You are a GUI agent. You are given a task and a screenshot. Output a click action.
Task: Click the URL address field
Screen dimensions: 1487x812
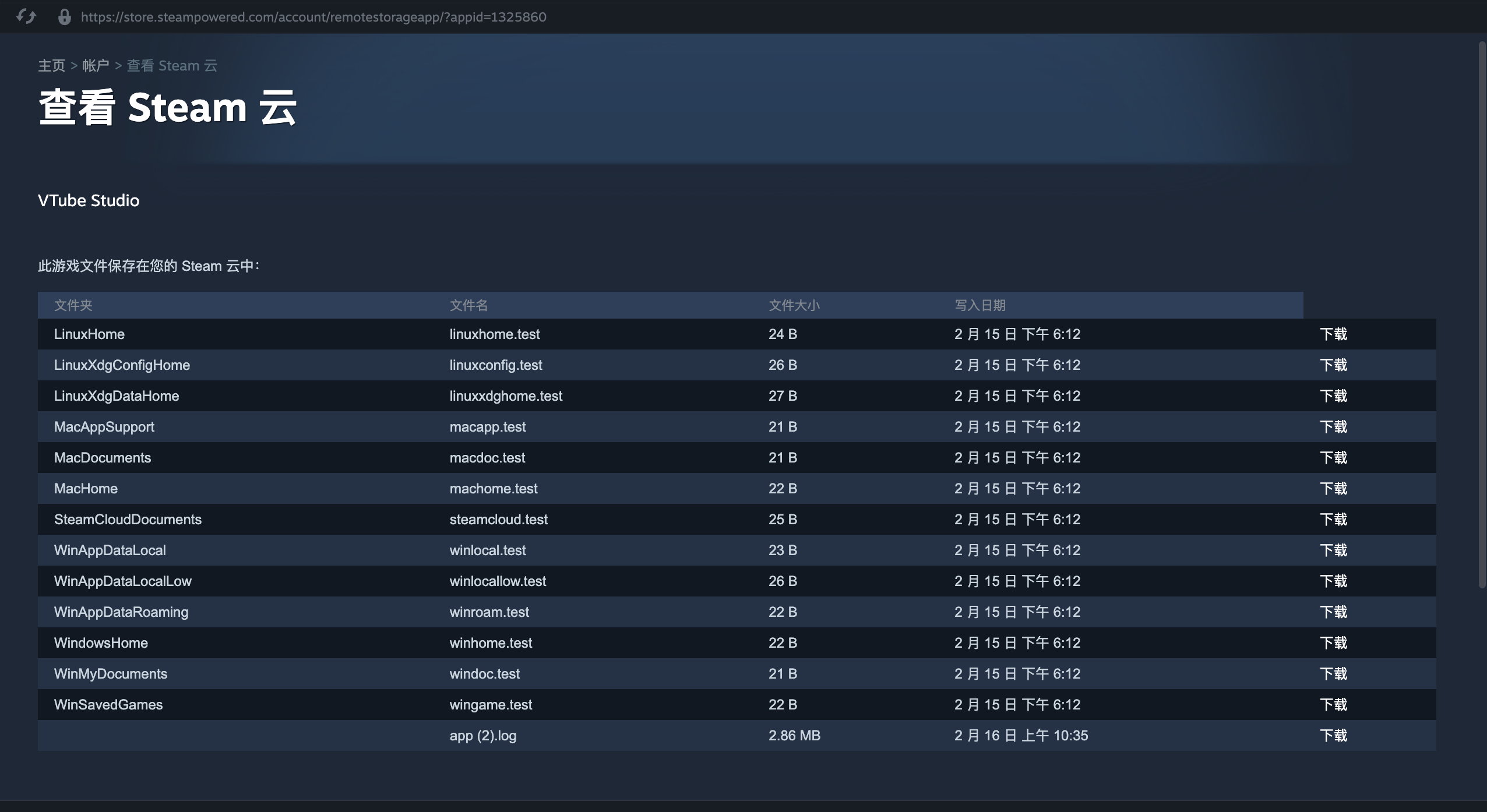click(x=313, y=17)
